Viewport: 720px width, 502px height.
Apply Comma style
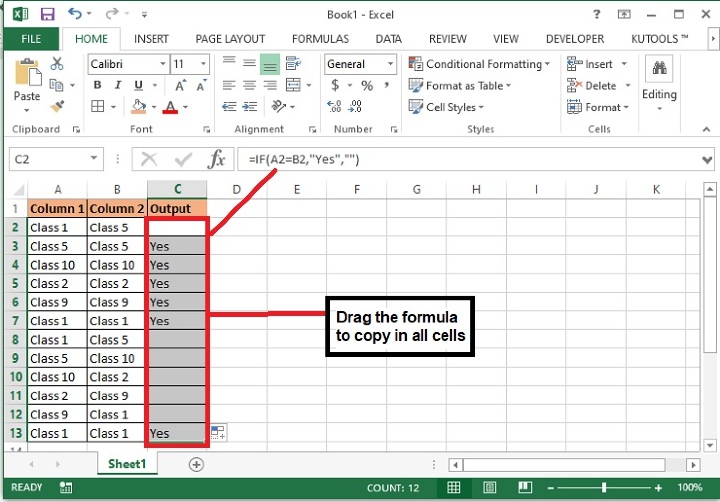point(387,85)
